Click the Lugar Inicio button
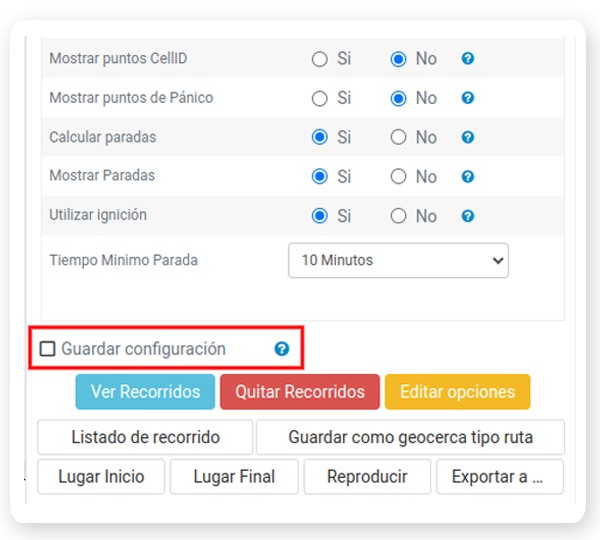Viewport: 600px width, 540px height. coord(101,477)
